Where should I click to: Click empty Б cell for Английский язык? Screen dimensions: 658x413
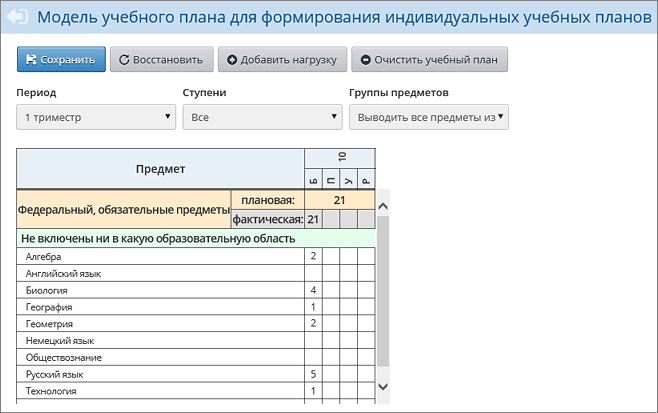[313, 273]
